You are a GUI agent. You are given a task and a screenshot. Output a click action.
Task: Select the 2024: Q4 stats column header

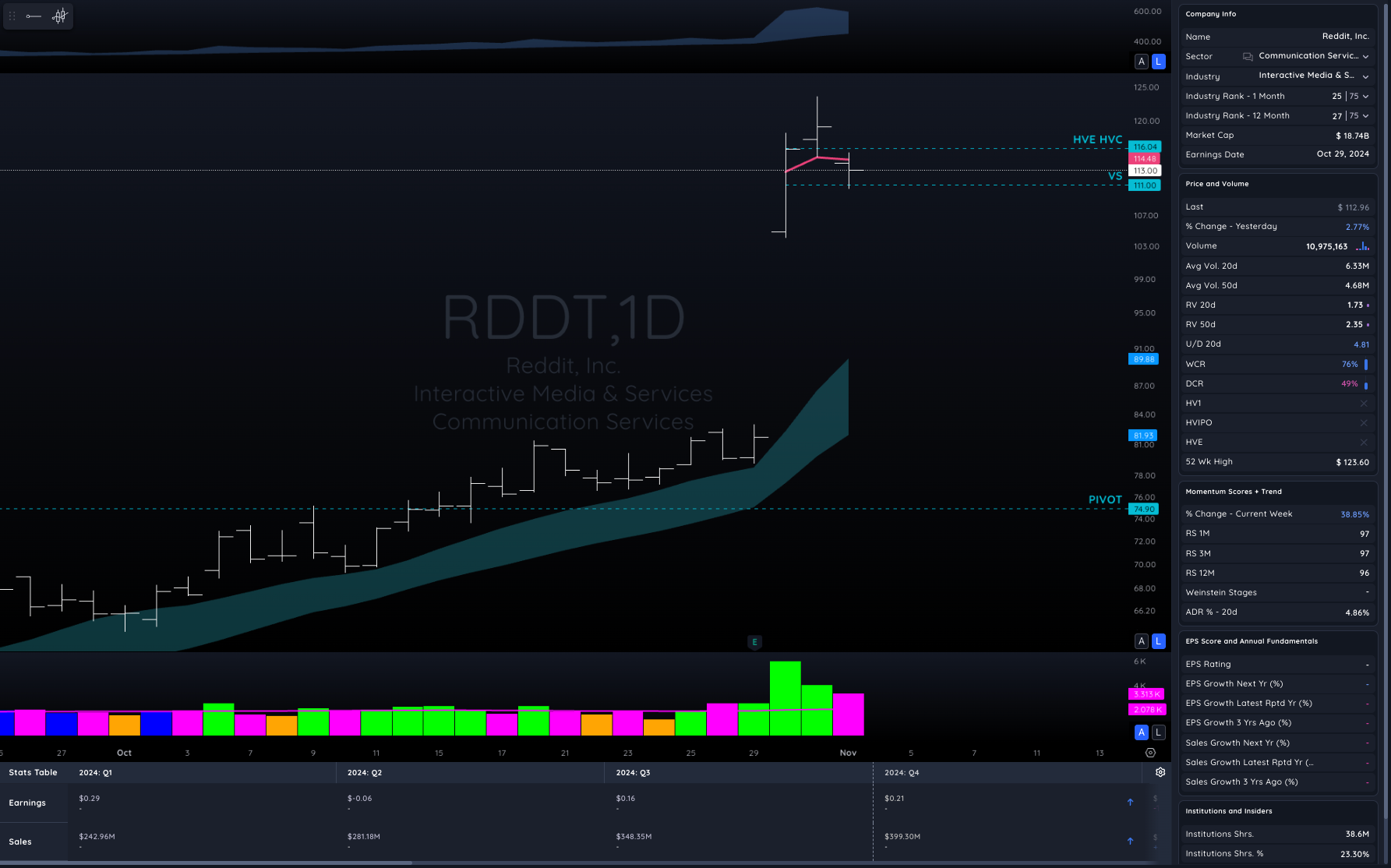[x=902, y=773]
